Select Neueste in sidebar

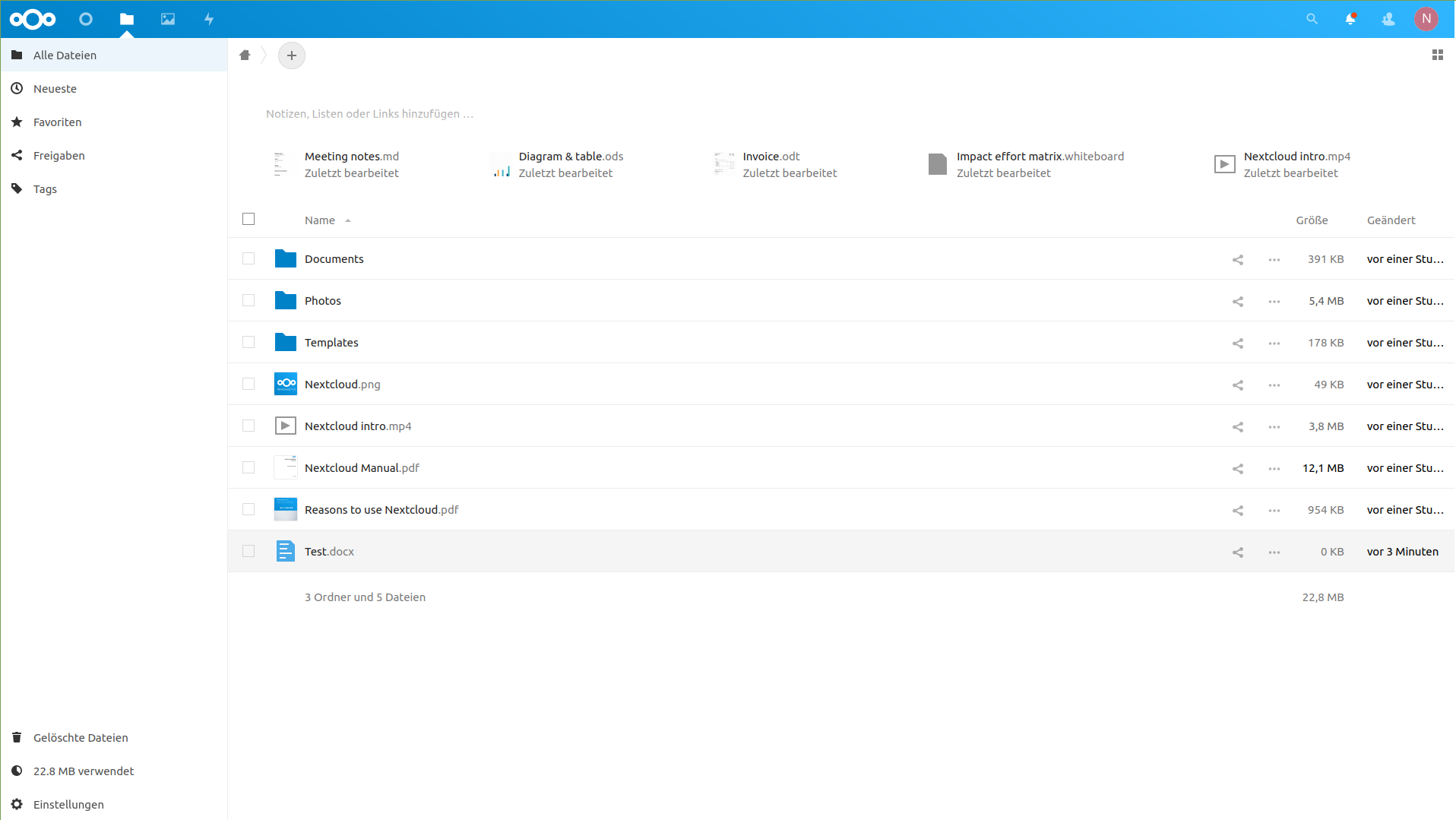coord(114,88)
